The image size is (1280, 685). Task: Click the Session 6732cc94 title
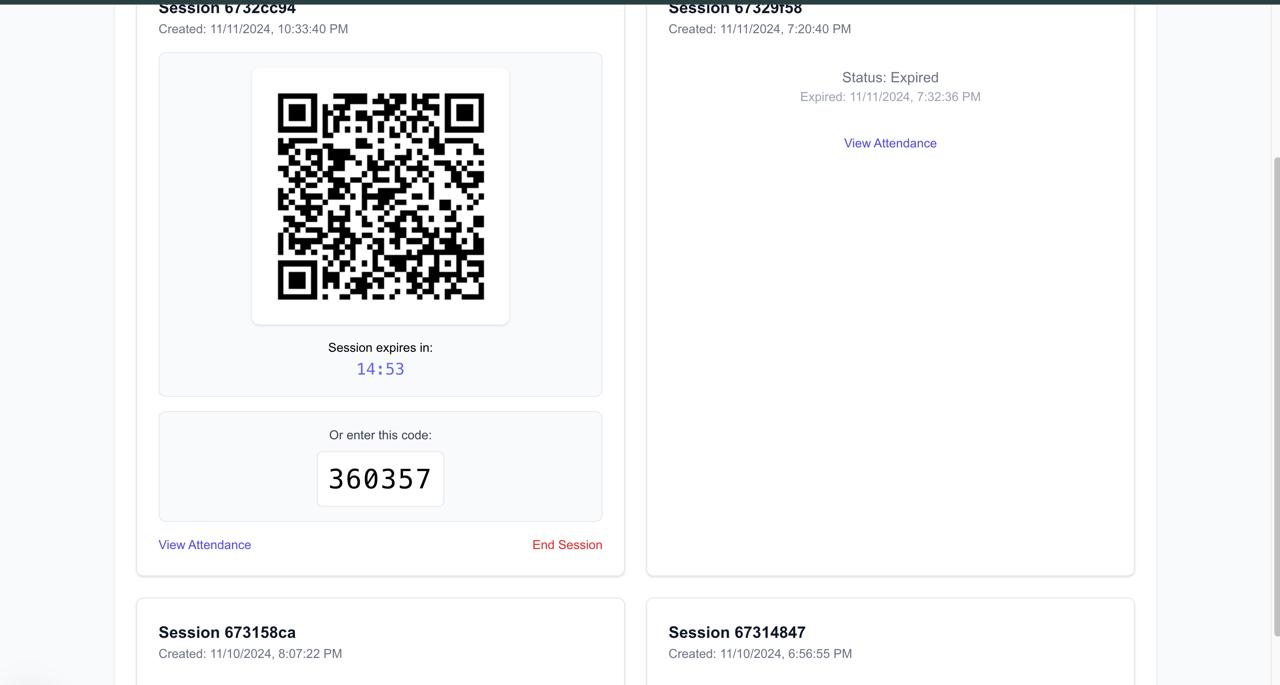(x=227, y=9)
